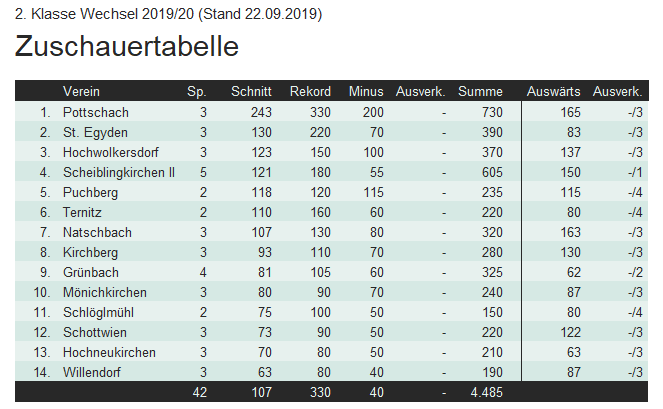Screen dimensions: 663x409
Task: Click the Schlöglmühl team name
Action: (x=99, y=313)
